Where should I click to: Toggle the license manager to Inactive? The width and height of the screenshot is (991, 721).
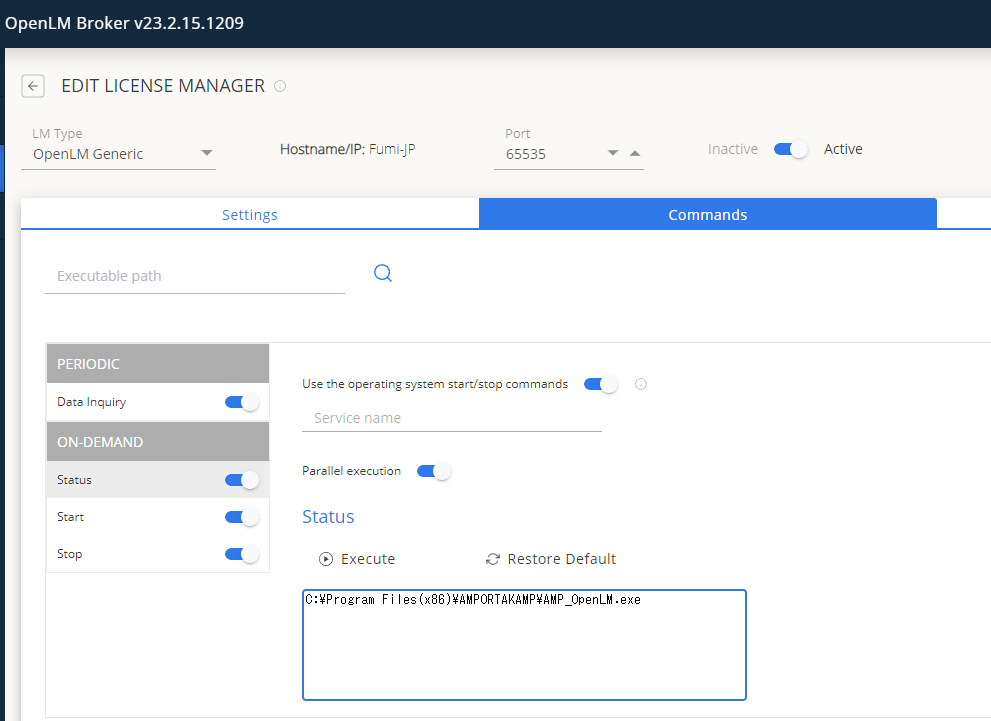(790, 148)
